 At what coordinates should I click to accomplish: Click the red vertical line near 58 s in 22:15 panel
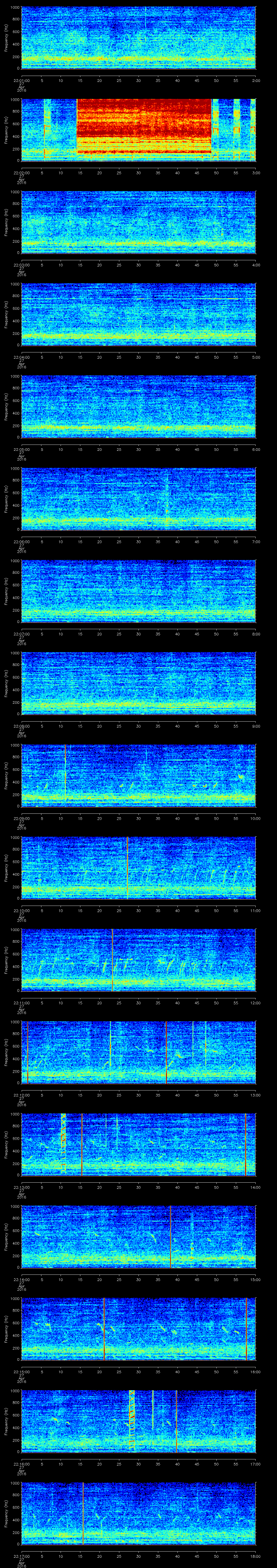(246, 1329)
